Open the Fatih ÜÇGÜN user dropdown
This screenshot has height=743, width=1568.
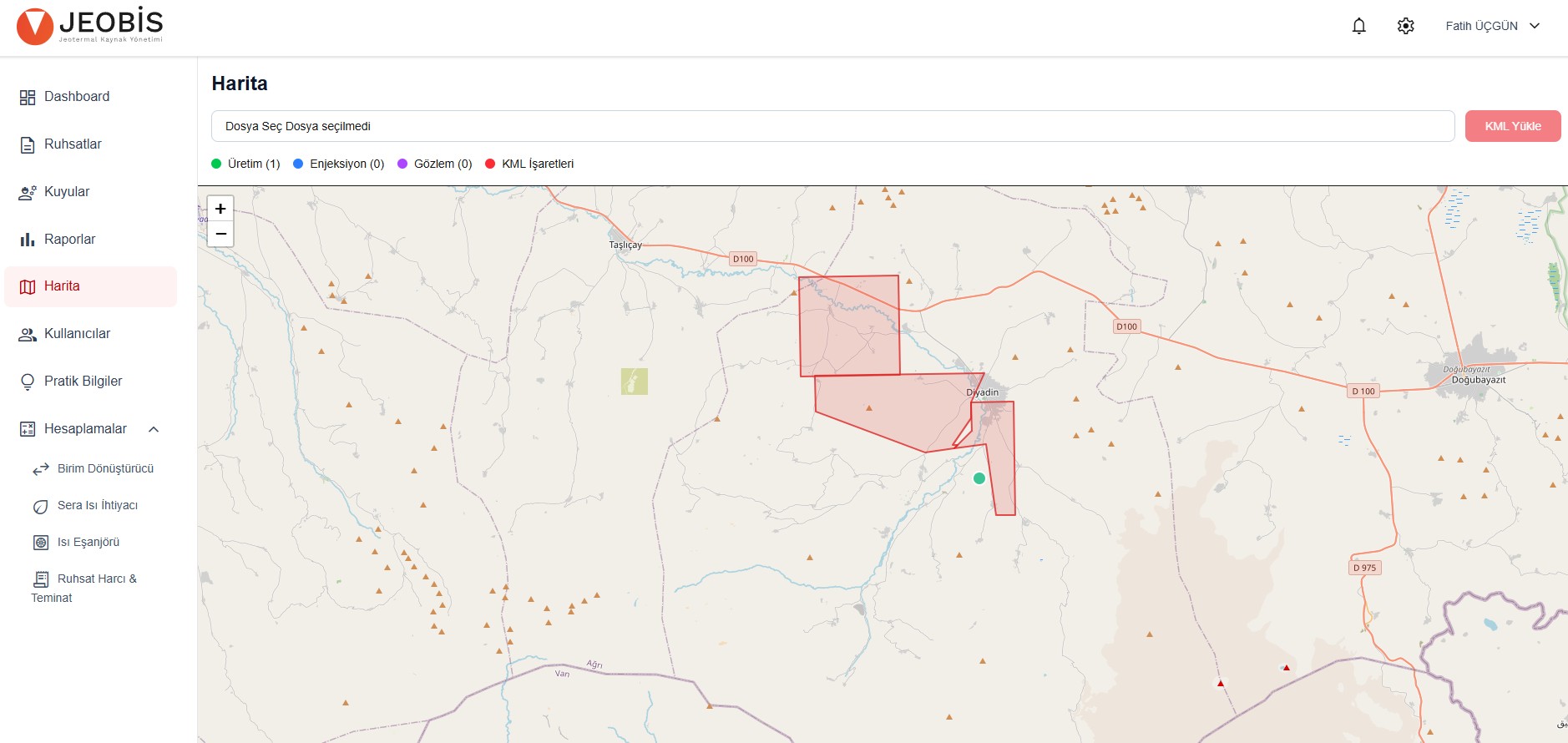[1492, 27]
